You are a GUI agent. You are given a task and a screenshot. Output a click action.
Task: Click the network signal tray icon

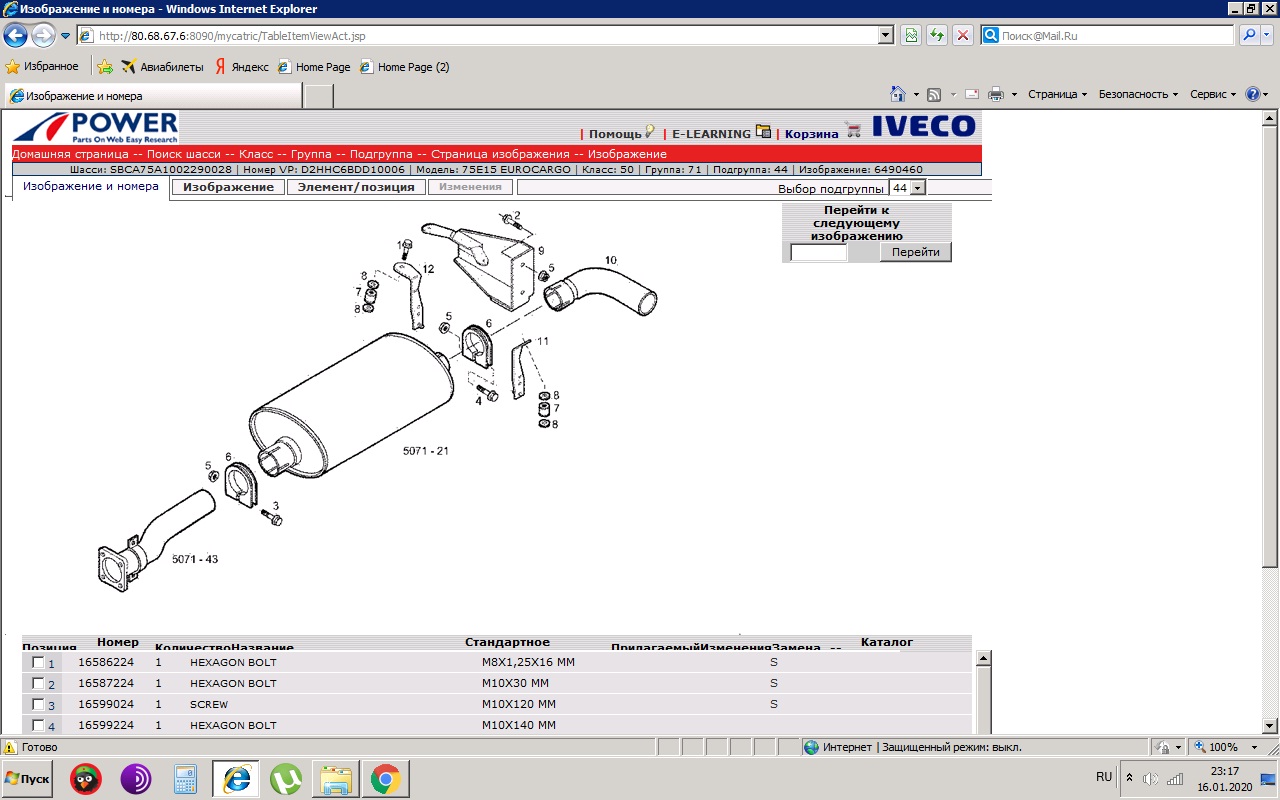tap(1175, 778)
